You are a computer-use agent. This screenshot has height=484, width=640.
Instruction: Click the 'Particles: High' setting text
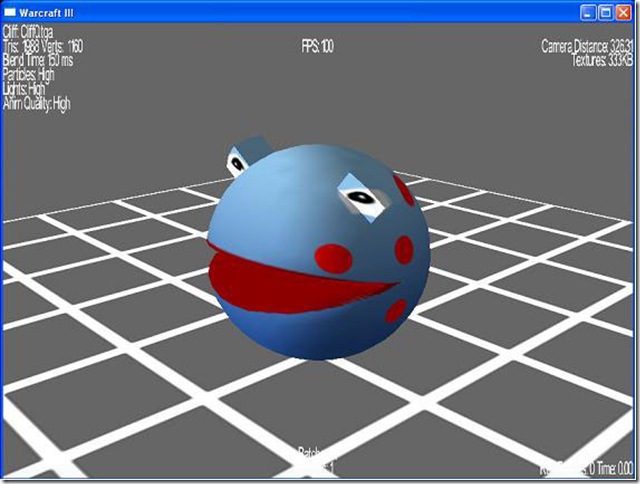coord(28,75)
